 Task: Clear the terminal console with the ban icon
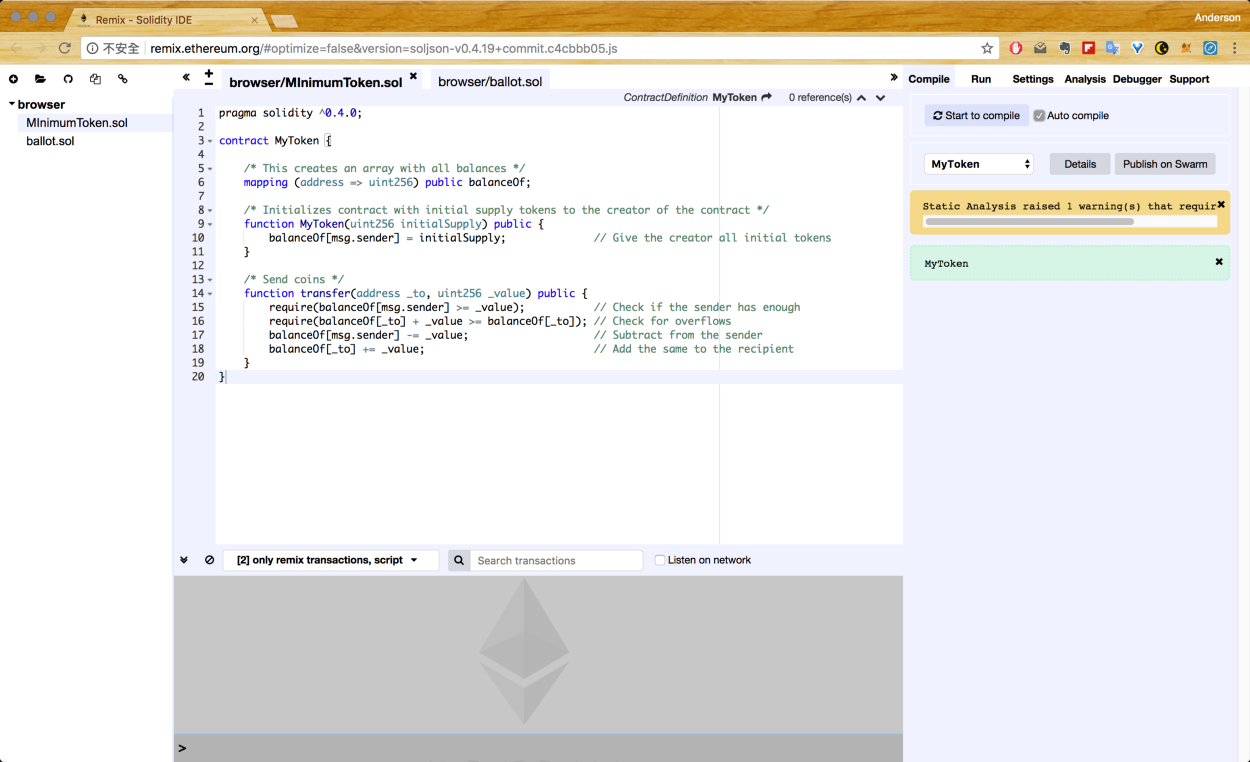[x=209, y=560]
